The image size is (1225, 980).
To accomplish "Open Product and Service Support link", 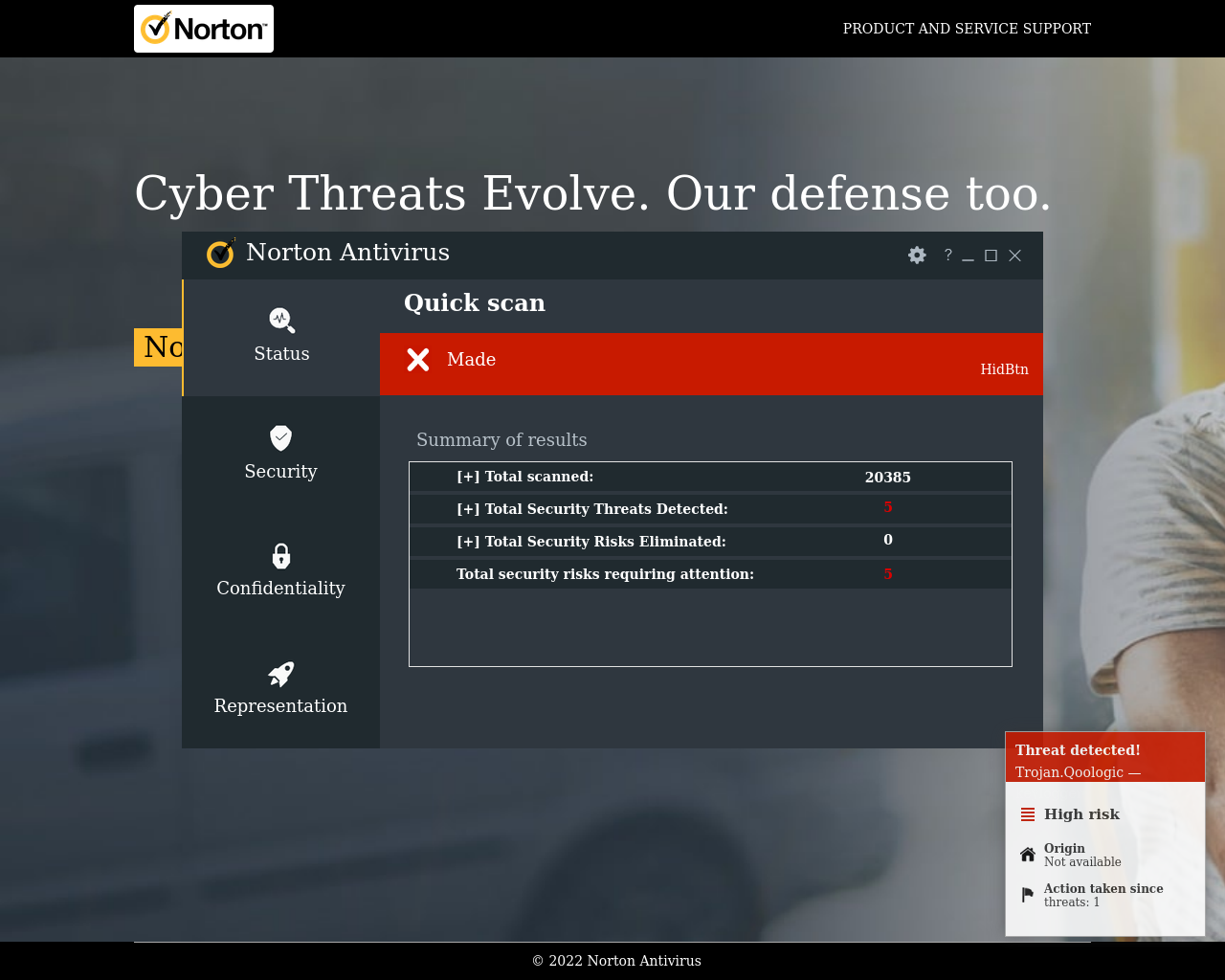I will (x=967, y=29).
